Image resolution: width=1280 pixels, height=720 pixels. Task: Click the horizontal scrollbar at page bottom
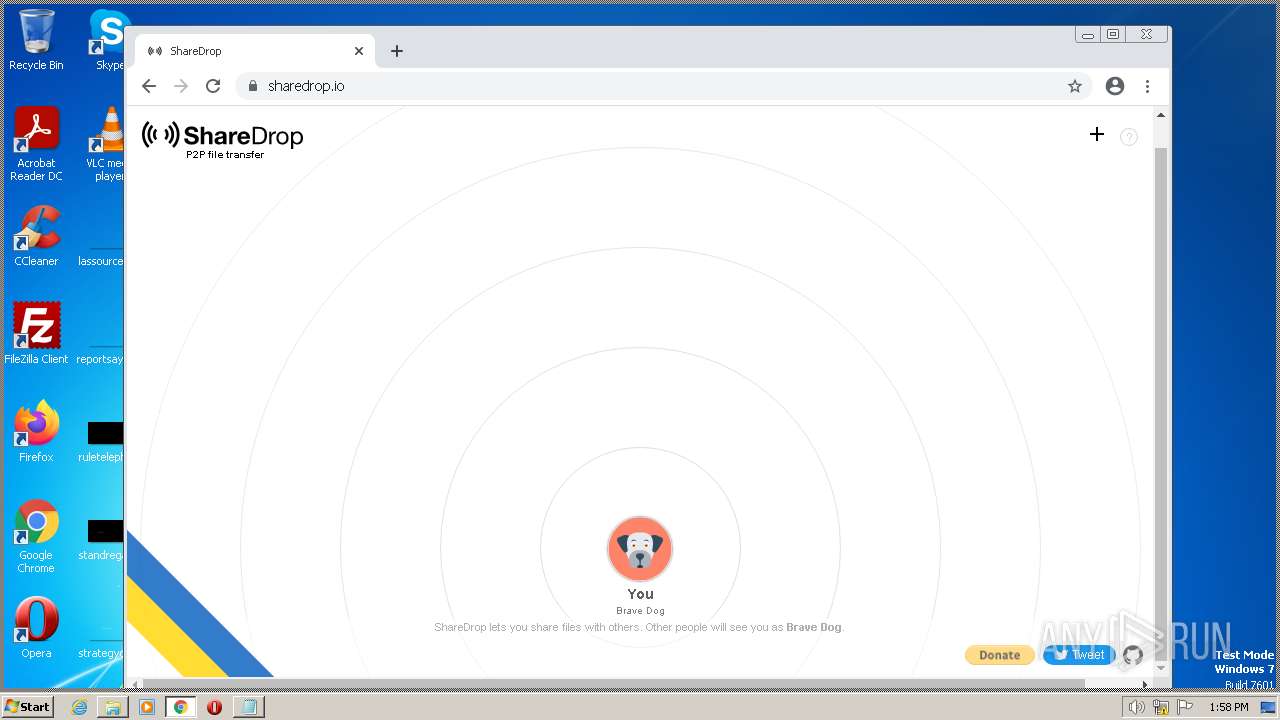coord(612,684)
